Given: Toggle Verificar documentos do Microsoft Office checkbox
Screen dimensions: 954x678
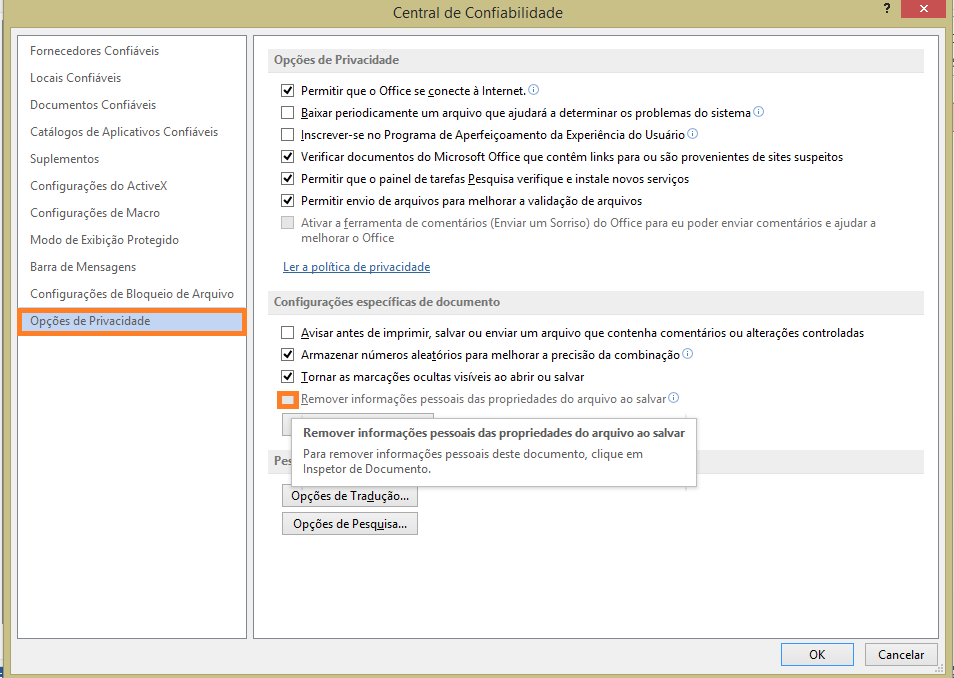Looking at the screenshot, I should tap(287, 156).
